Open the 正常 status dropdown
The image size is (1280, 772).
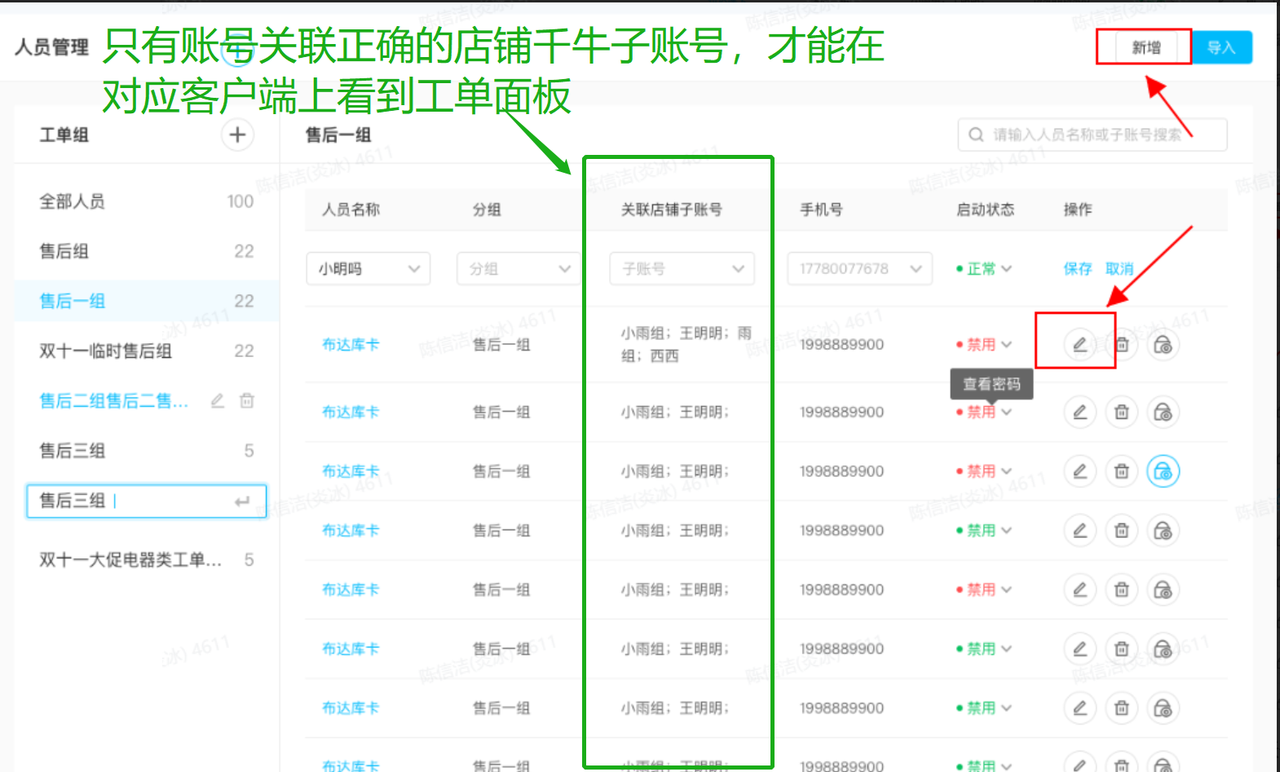pos(984,269)
